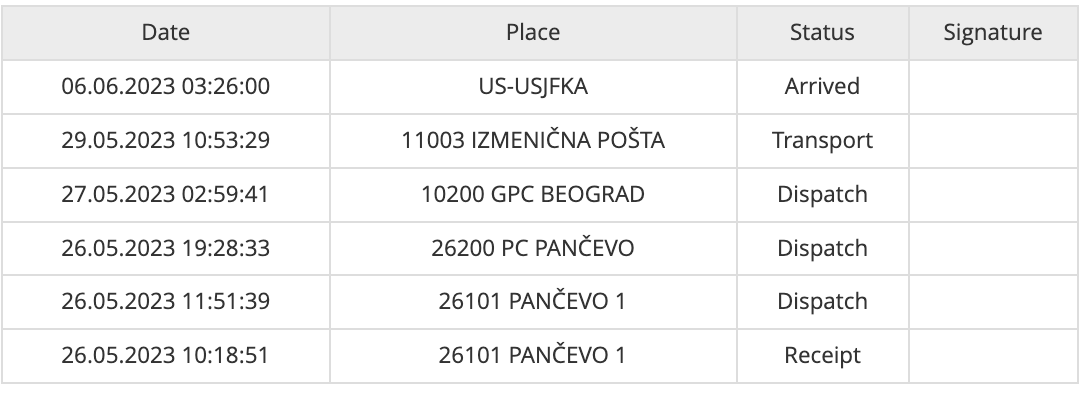The width and height of the screenshot is (1088, 410).
Task: Select the 26200 PC PANČEVO cell
Action: point(533,248)
